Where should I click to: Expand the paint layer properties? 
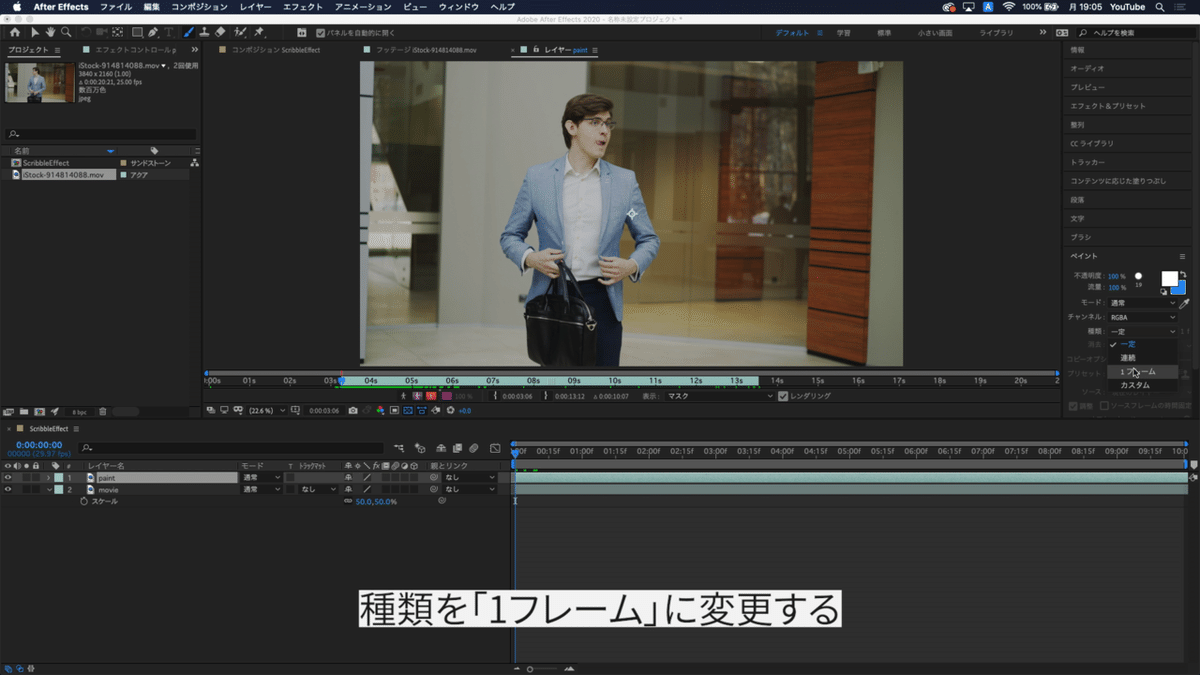tap(48, 478)
